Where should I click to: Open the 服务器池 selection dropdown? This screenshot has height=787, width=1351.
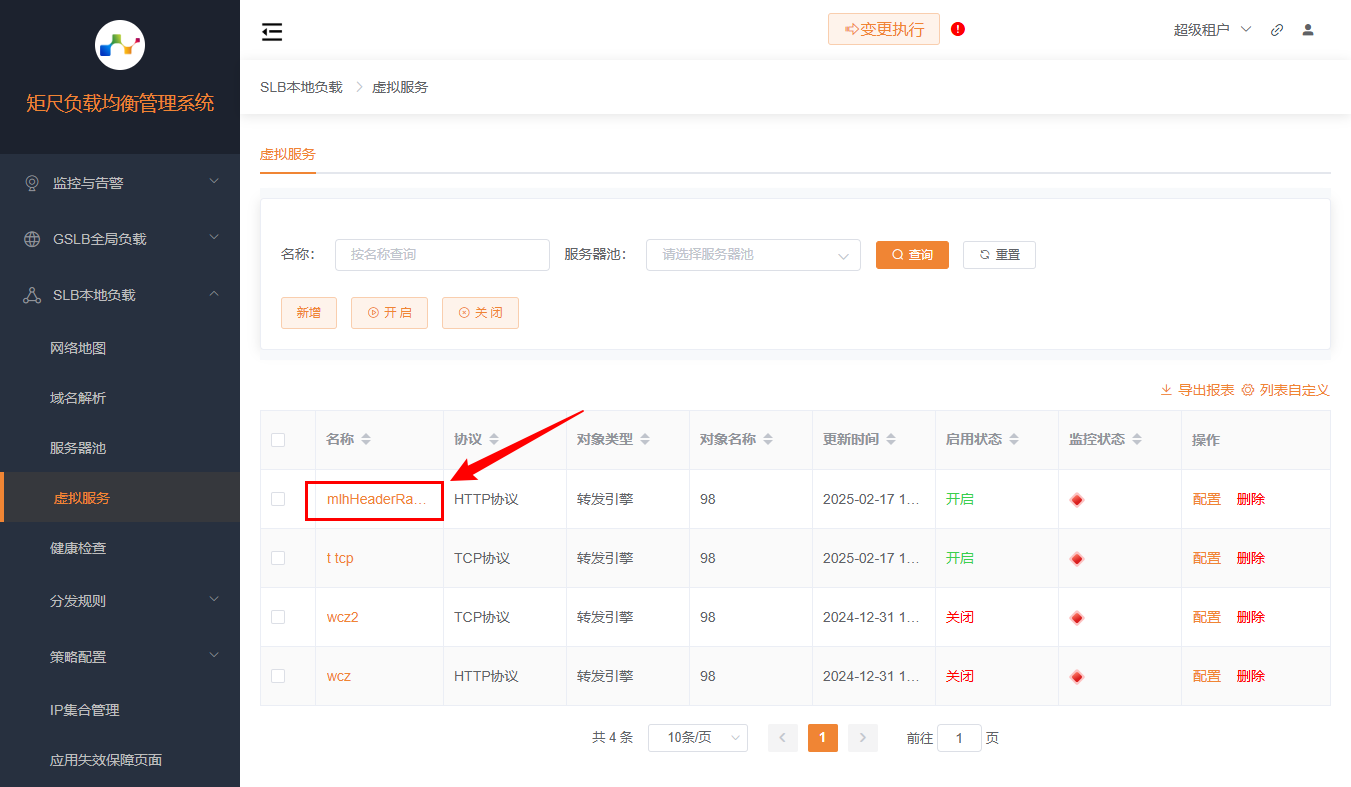pyautogui.click(x=753, y=255)
